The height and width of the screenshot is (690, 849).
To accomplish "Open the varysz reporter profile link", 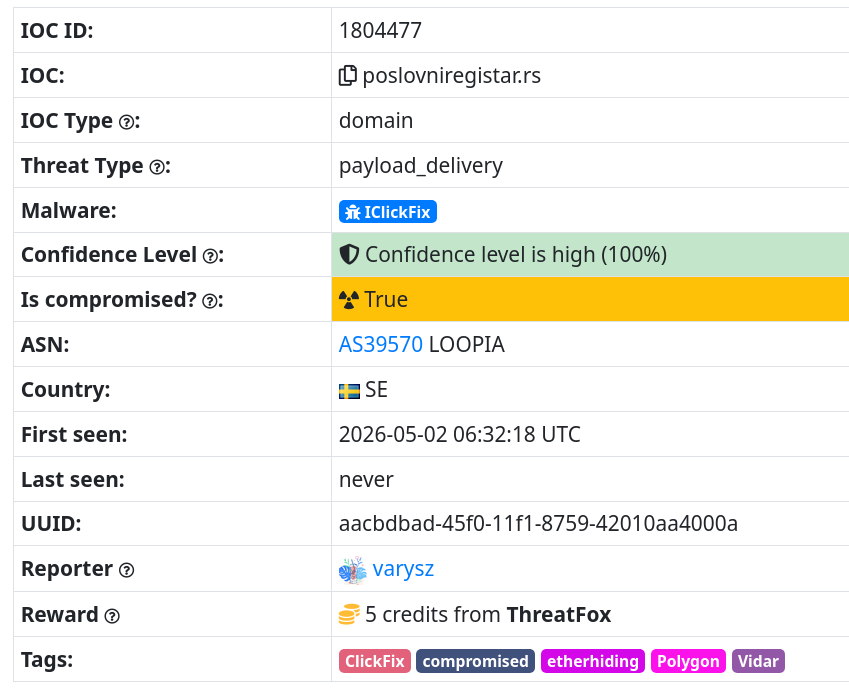I will [403, 569].
